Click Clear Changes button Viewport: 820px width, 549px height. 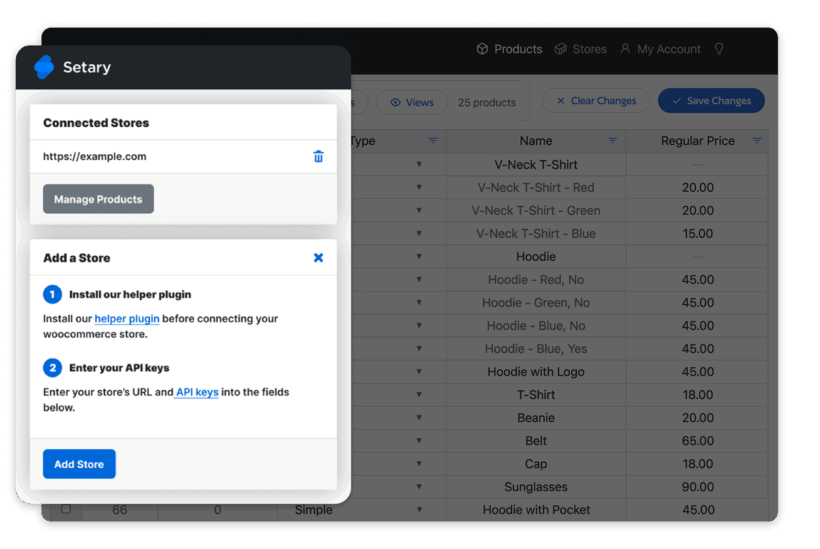(x=596, y=100)
